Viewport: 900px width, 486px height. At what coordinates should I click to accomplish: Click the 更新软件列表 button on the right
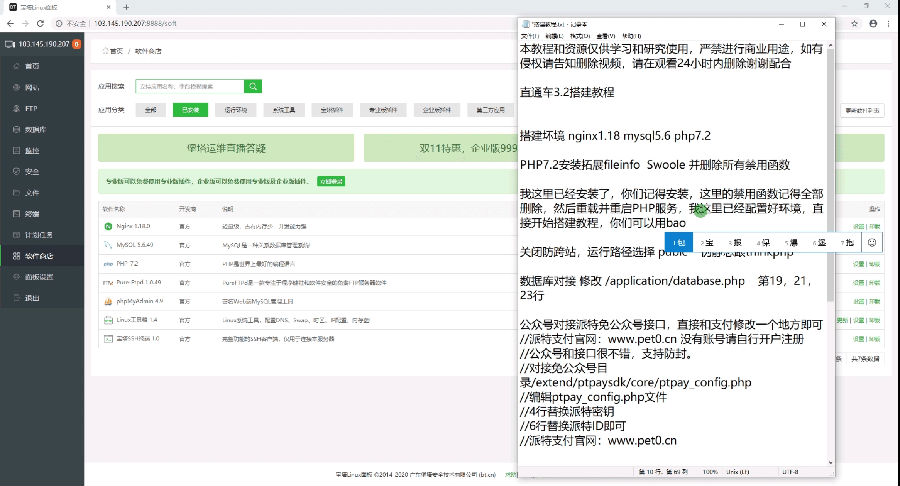[863, 110]
